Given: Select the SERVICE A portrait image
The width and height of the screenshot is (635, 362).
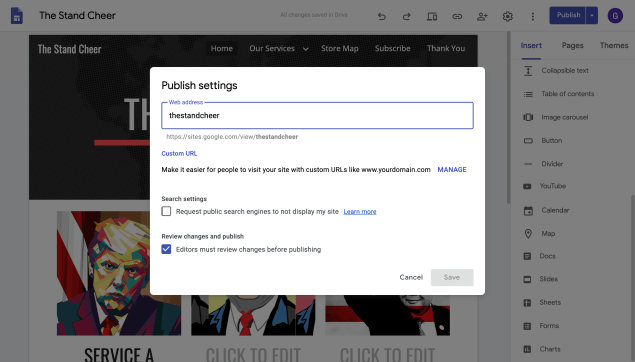Looking at the screenshot, I should [x=119, y=273].
